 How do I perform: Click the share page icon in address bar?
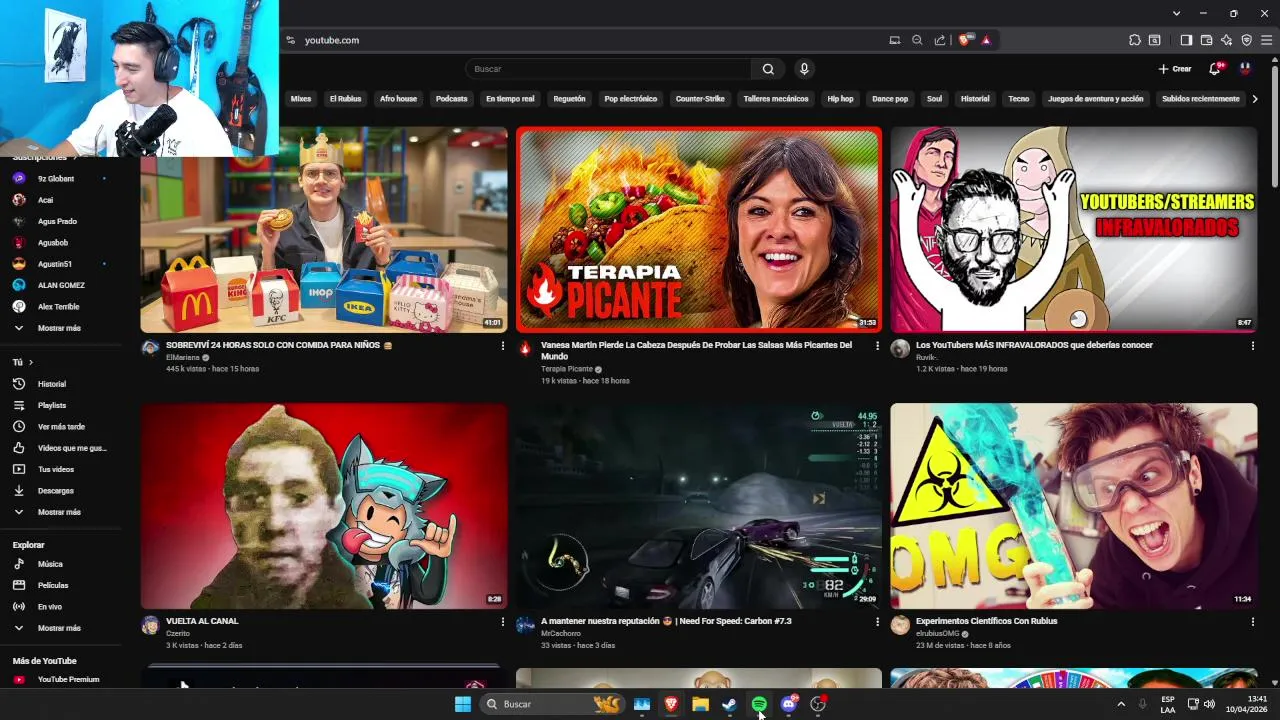point(940,40)
